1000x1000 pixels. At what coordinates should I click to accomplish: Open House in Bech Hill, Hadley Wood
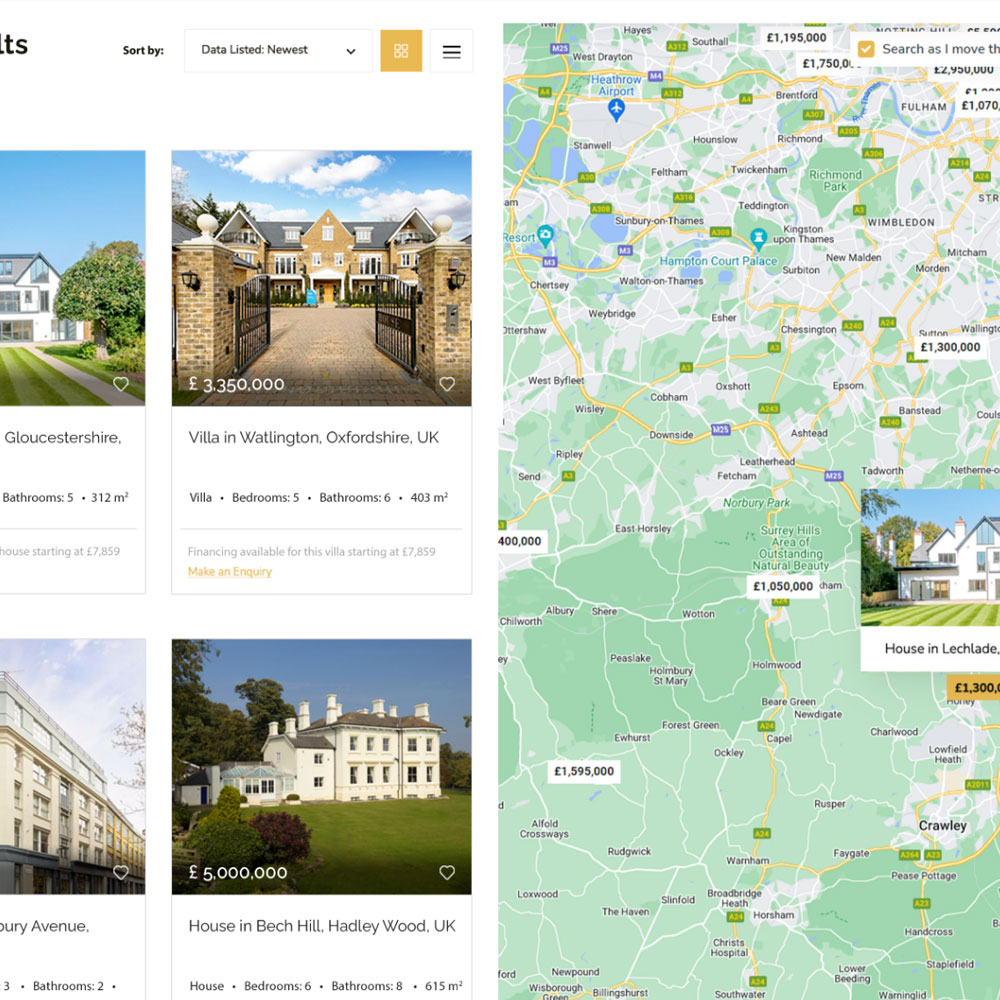[x=322, y=926]
